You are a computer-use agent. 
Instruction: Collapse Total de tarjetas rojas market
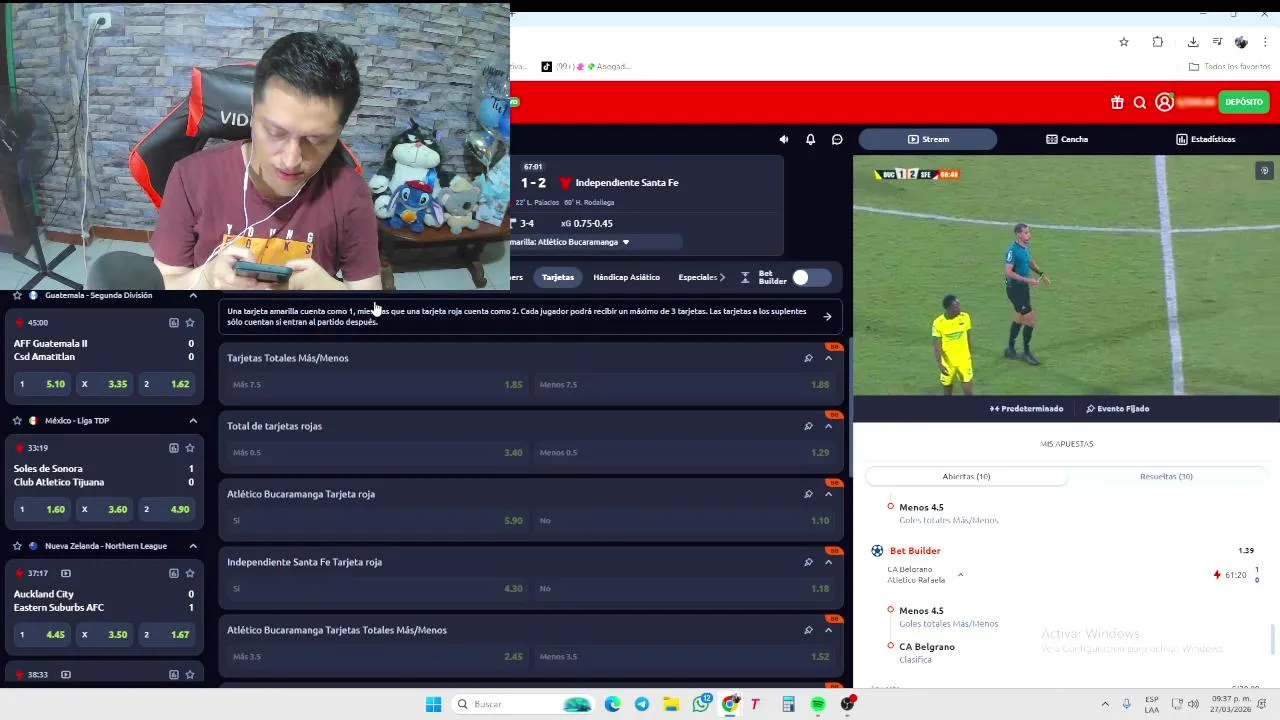pyautogui.click(x=828, y=426)
